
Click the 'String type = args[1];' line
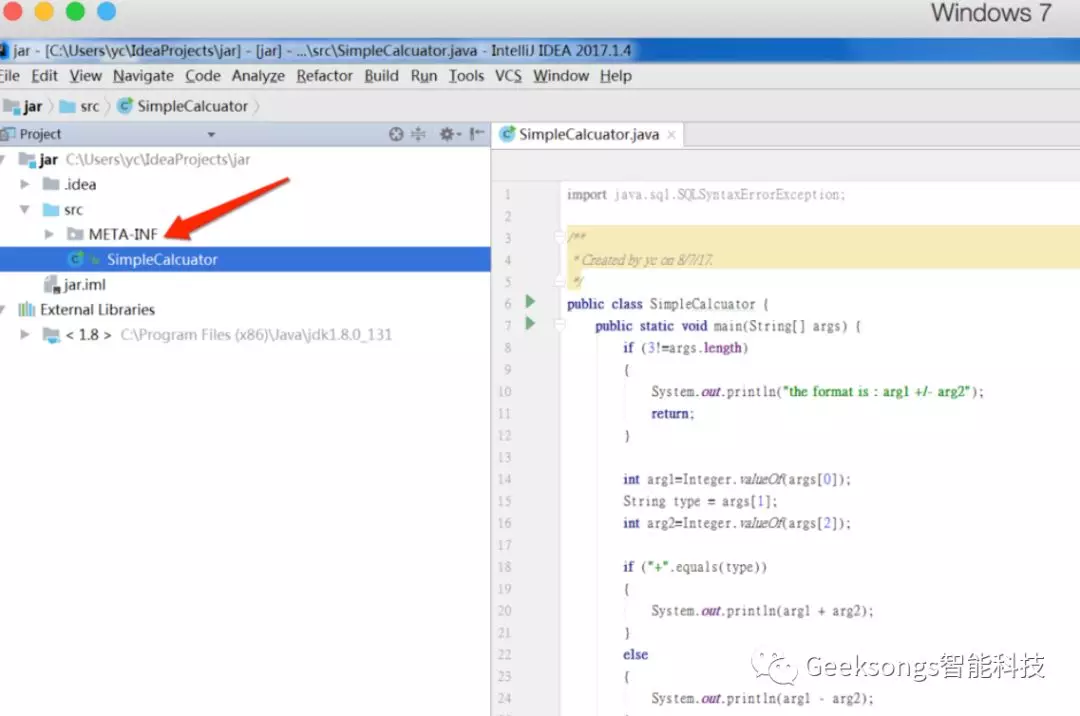tap(700, 501)
